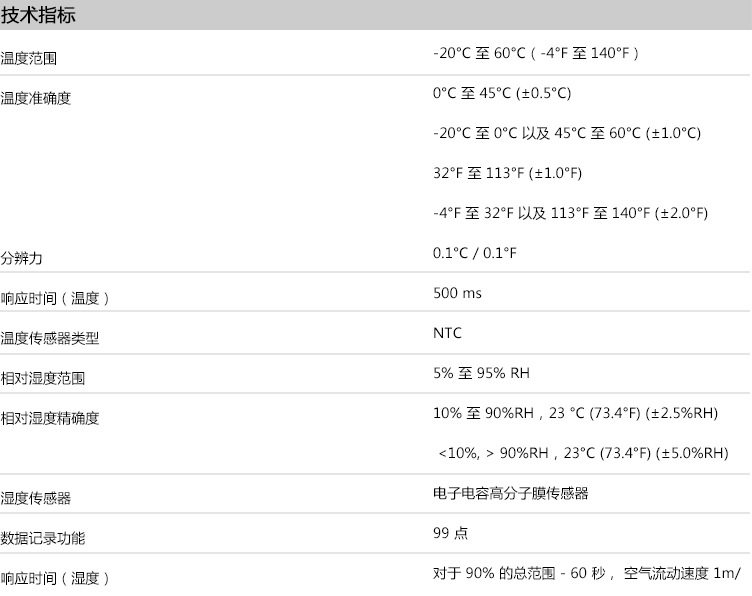
Task: Select the 5% 至 95% RH value
Action: coord(481,373)
